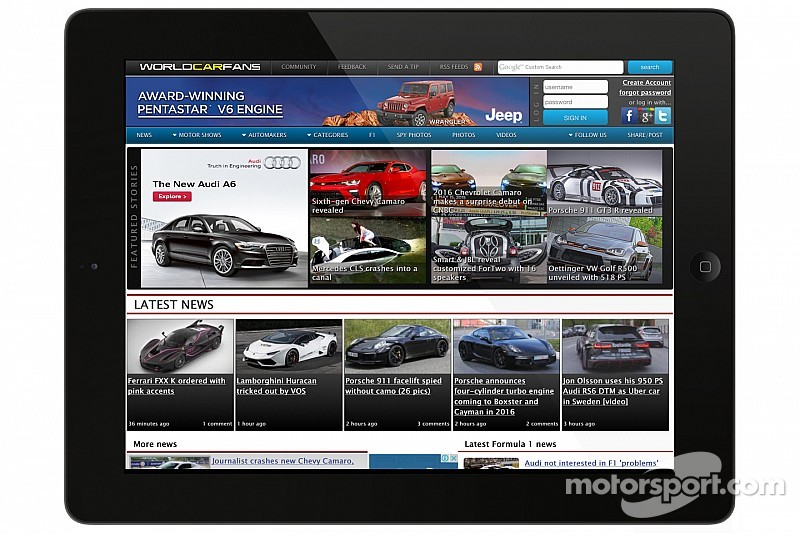Viewport: 800px width, 533px height.
Task: Open the 1 comment link on Ferrari article
Action: point(217,424)
